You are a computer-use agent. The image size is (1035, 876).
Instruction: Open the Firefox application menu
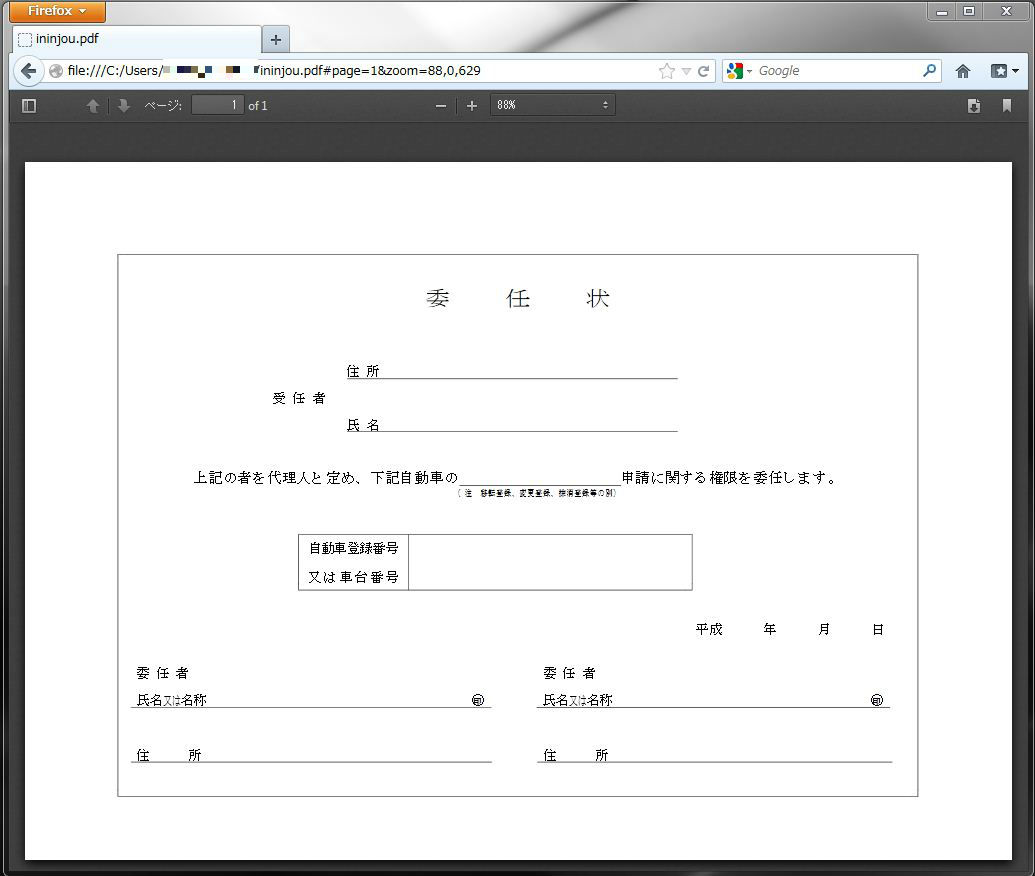pos(57,11)
